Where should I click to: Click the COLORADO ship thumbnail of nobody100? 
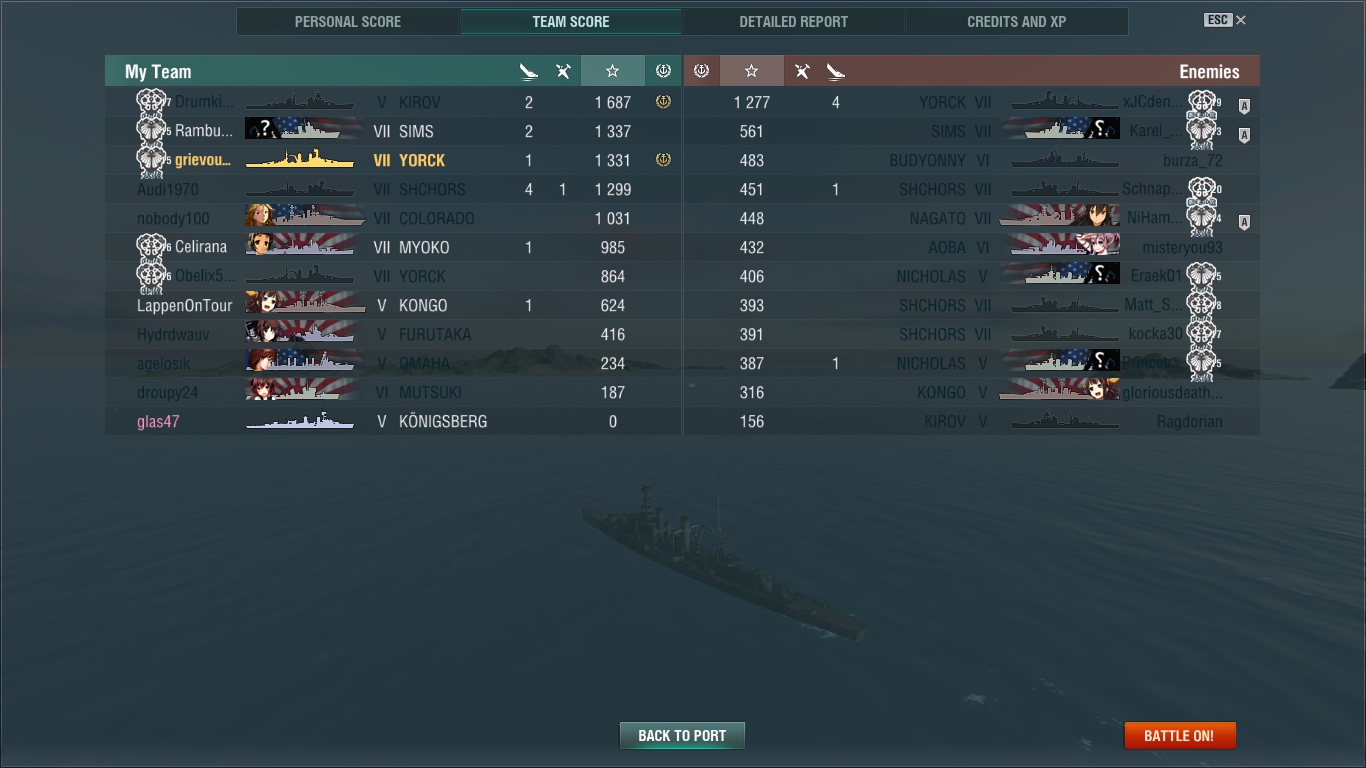point(305,217)
